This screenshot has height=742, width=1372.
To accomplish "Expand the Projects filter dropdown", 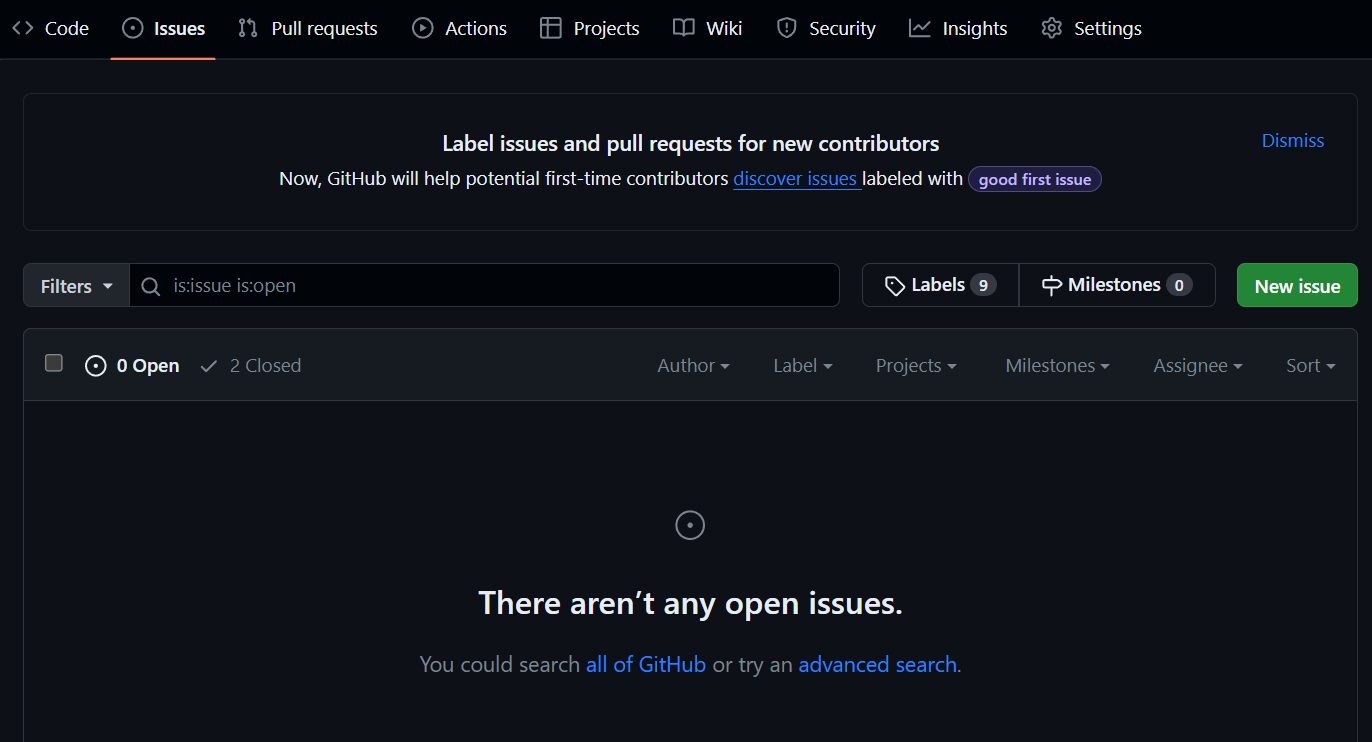I will coord(916,366).
